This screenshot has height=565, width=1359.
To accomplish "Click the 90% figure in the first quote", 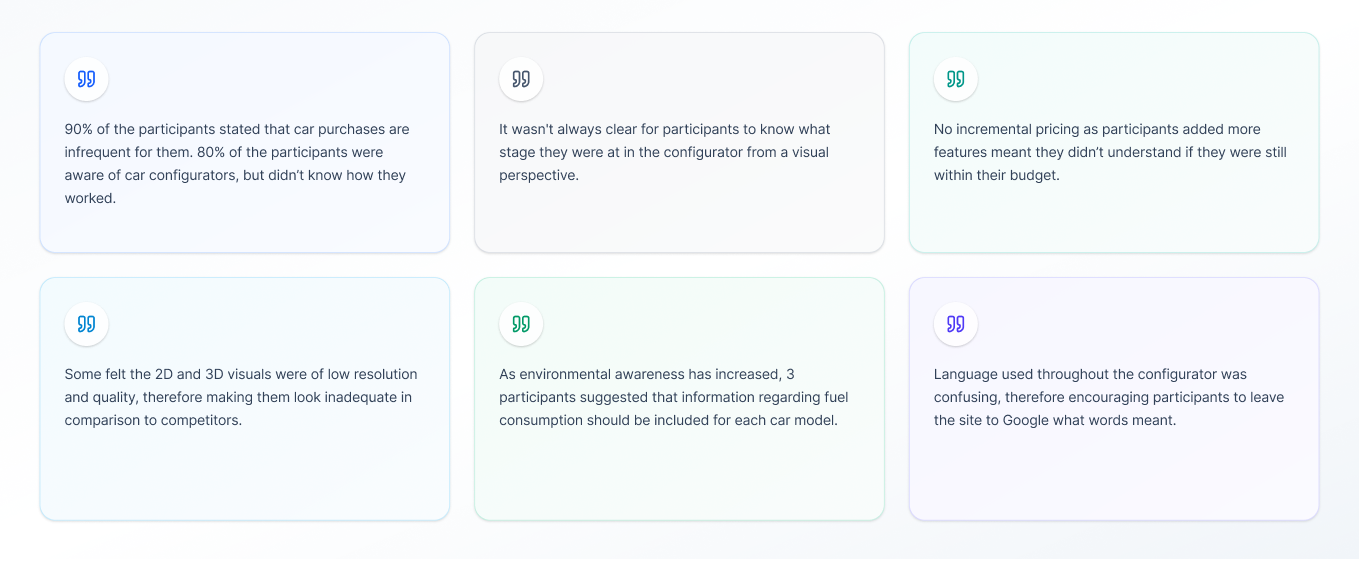I will 79,130.
